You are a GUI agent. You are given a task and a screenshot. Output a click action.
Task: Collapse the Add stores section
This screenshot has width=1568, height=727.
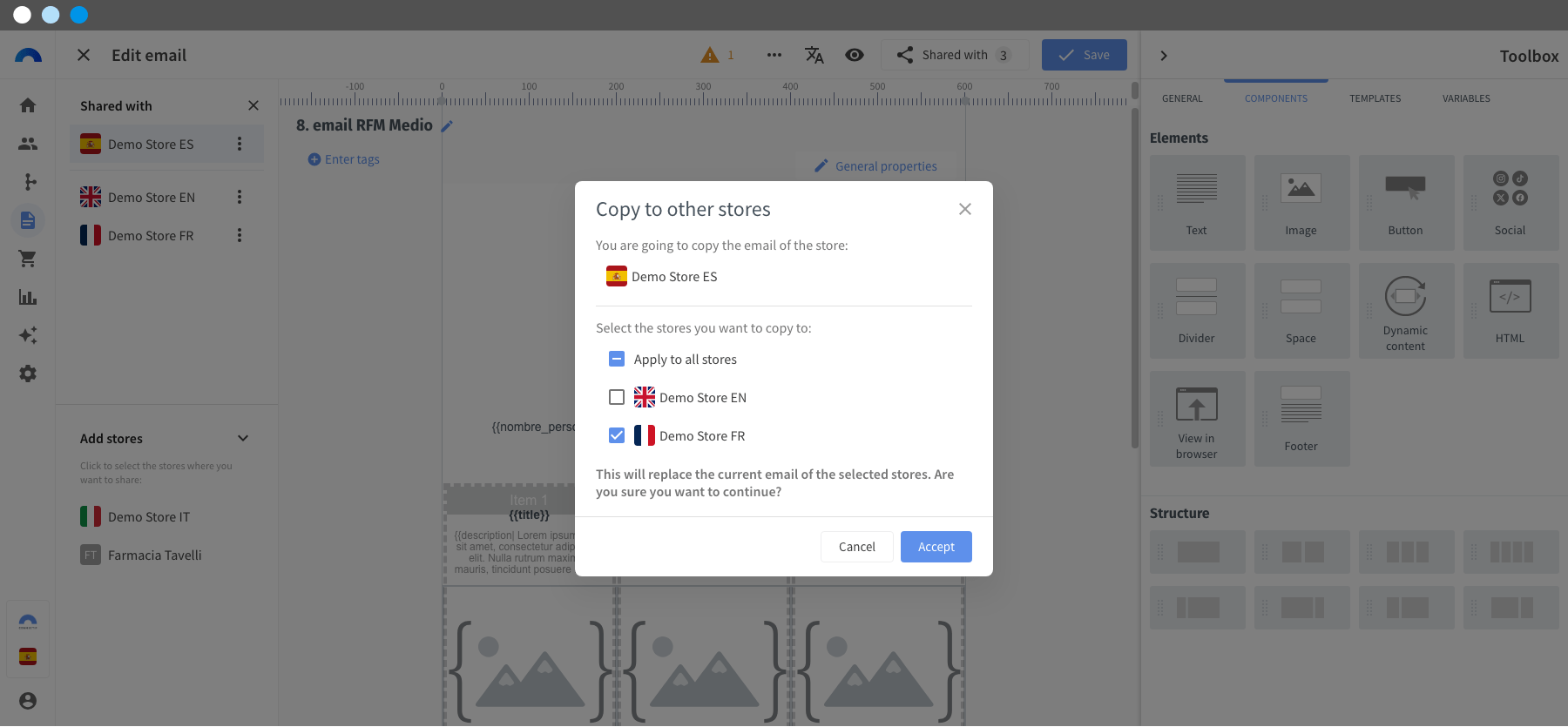click(243, 438)
